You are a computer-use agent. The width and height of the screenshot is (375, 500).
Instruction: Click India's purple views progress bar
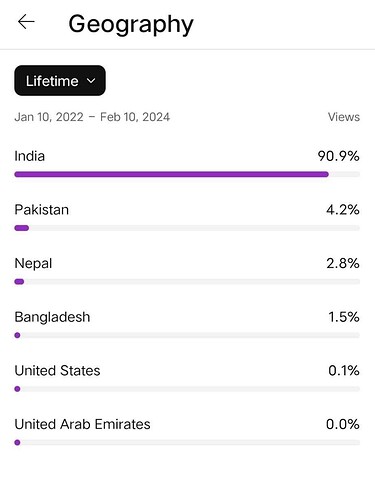click(172, 174)
